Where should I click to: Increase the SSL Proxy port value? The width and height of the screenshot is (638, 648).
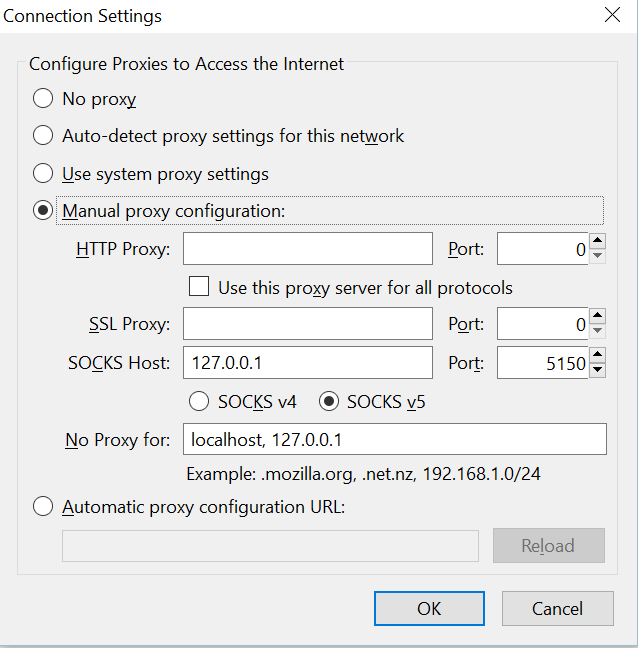pyautogui.click(x=598, y=316)
